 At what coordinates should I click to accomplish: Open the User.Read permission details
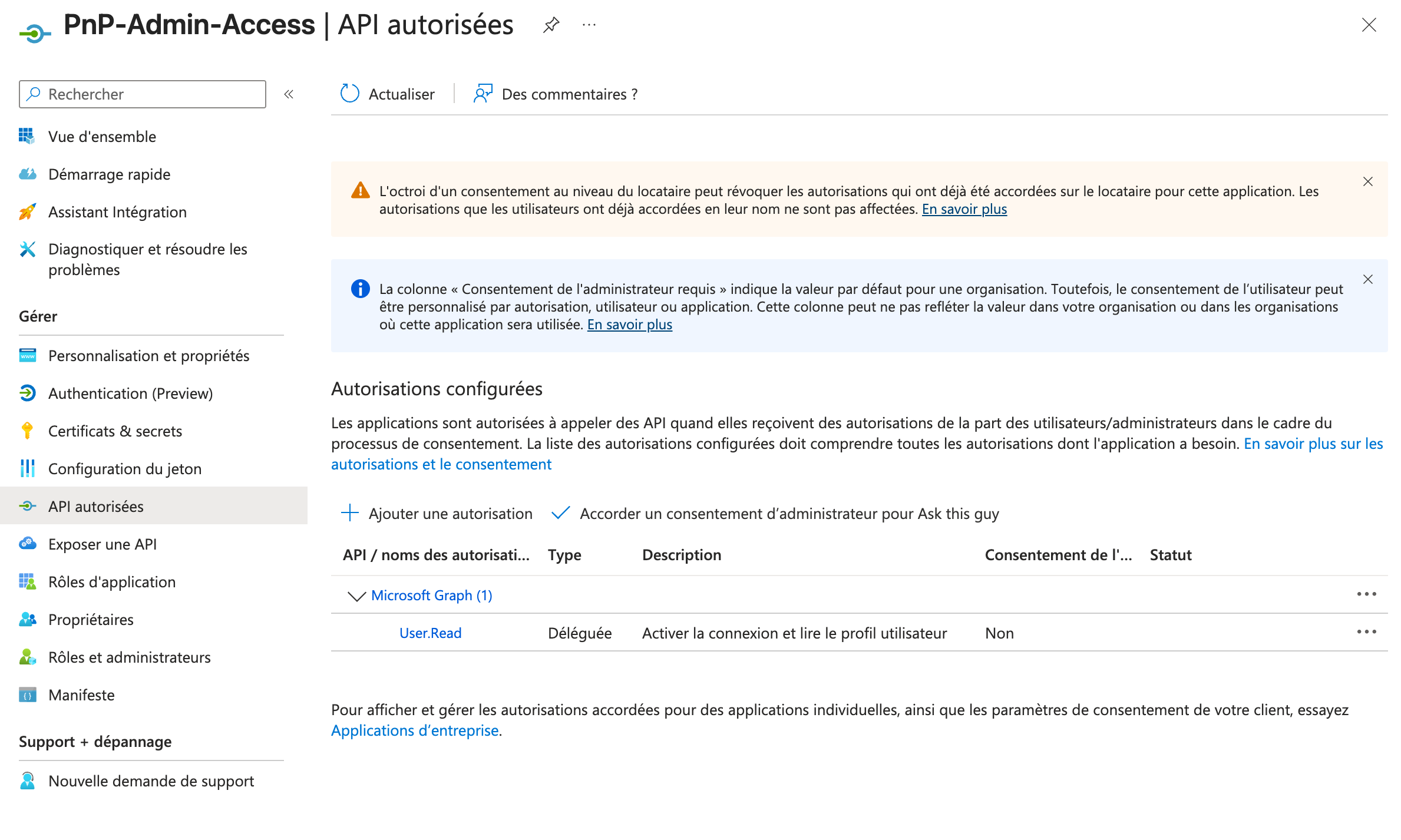[430, 632]
